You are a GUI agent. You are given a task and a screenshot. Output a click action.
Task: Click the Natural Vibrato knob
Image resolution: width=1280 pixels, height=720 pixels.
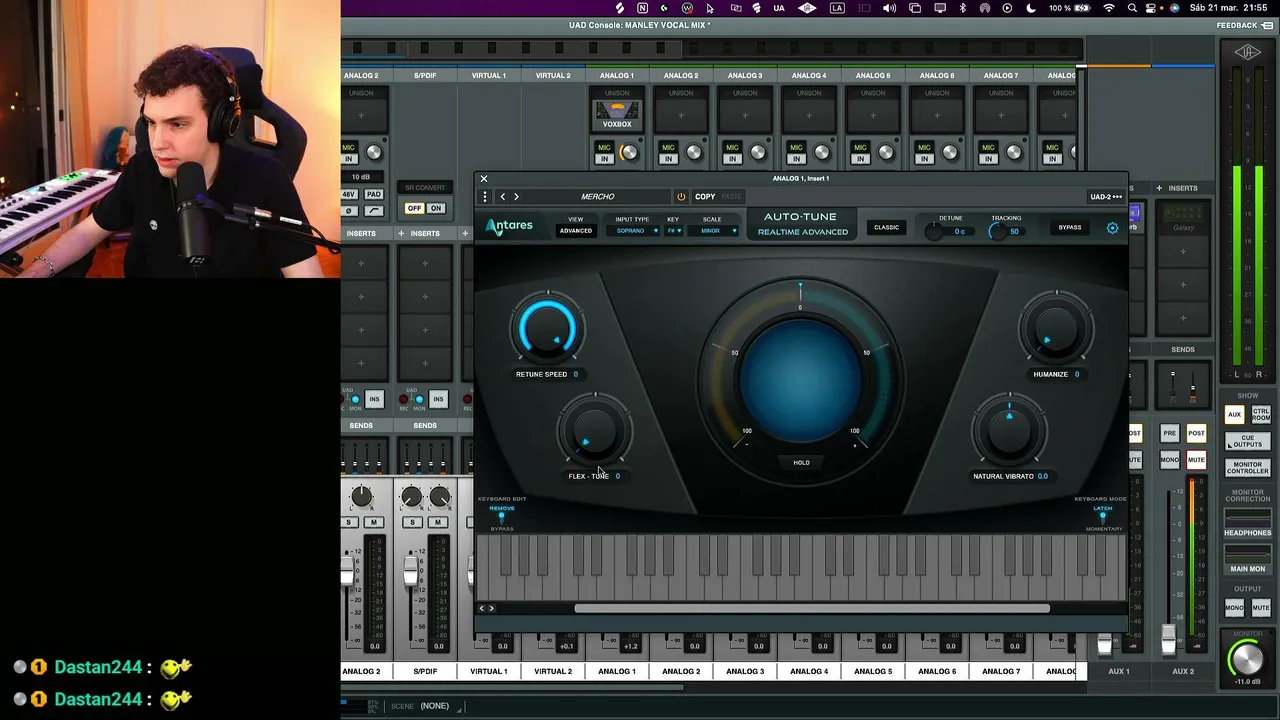point(1009,430)
